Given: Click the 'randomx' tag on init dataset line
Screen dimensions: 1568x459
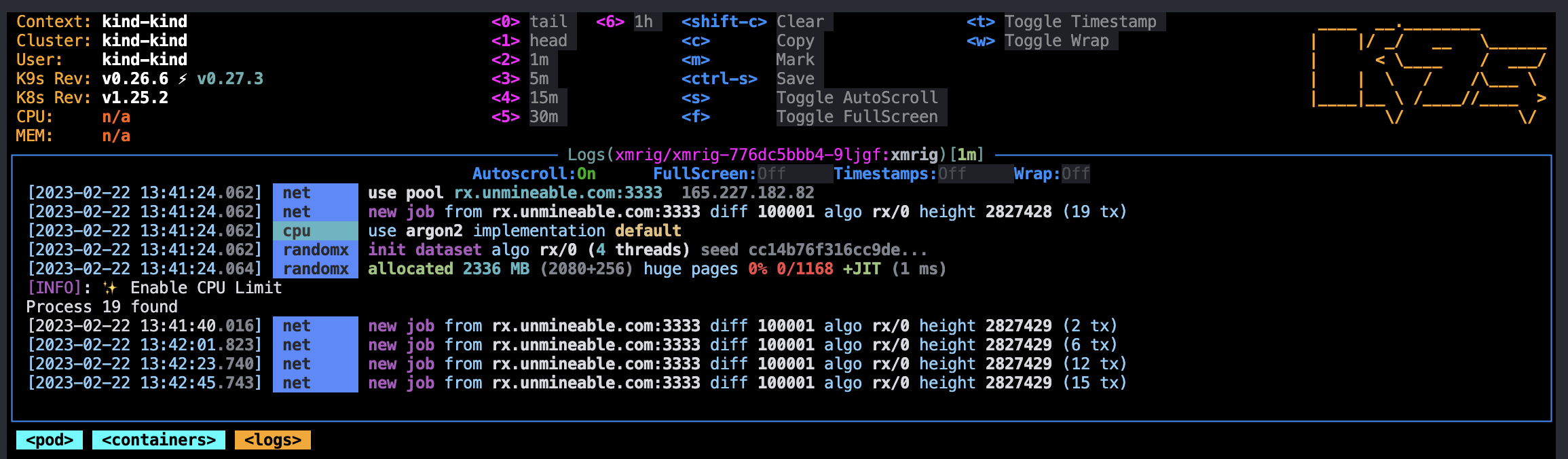Looking at the screenshot, I should (x=316, y=250).
